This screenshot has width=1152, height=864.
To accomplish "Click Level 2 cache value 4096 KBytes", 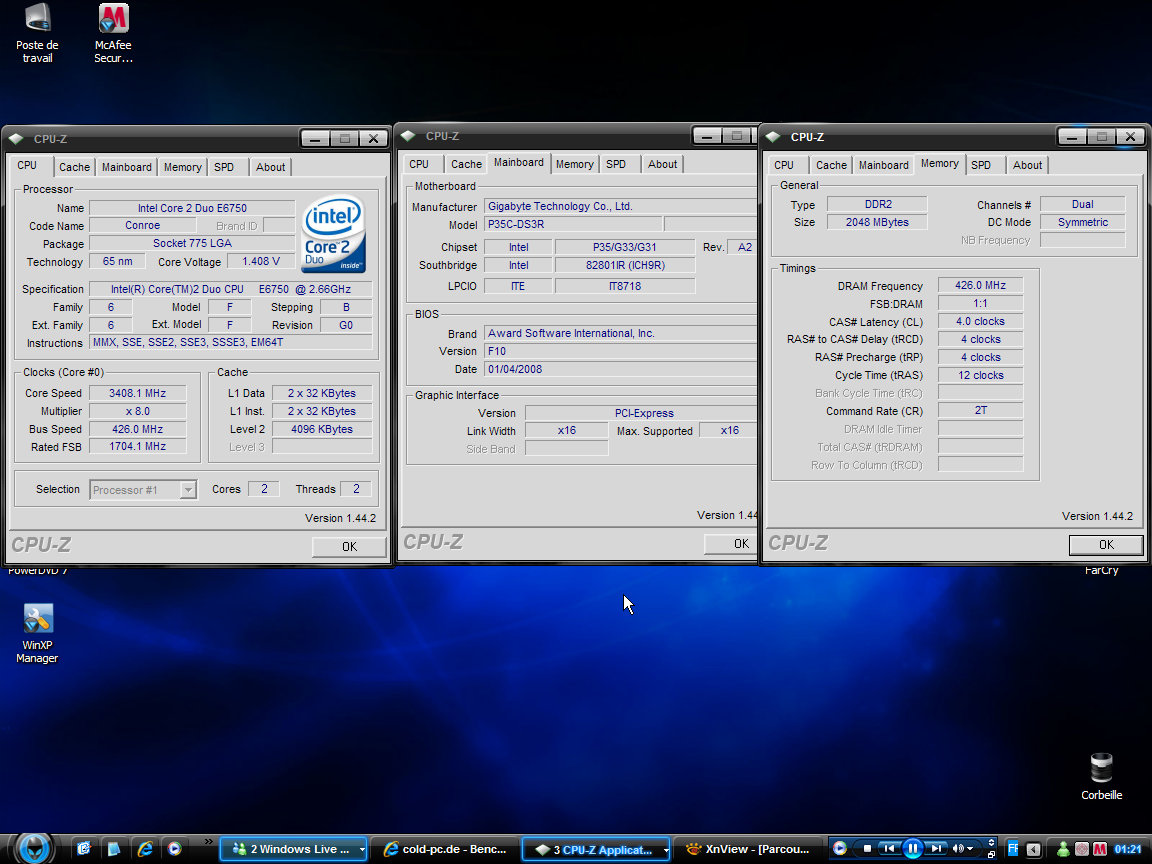I will point(322,429).
